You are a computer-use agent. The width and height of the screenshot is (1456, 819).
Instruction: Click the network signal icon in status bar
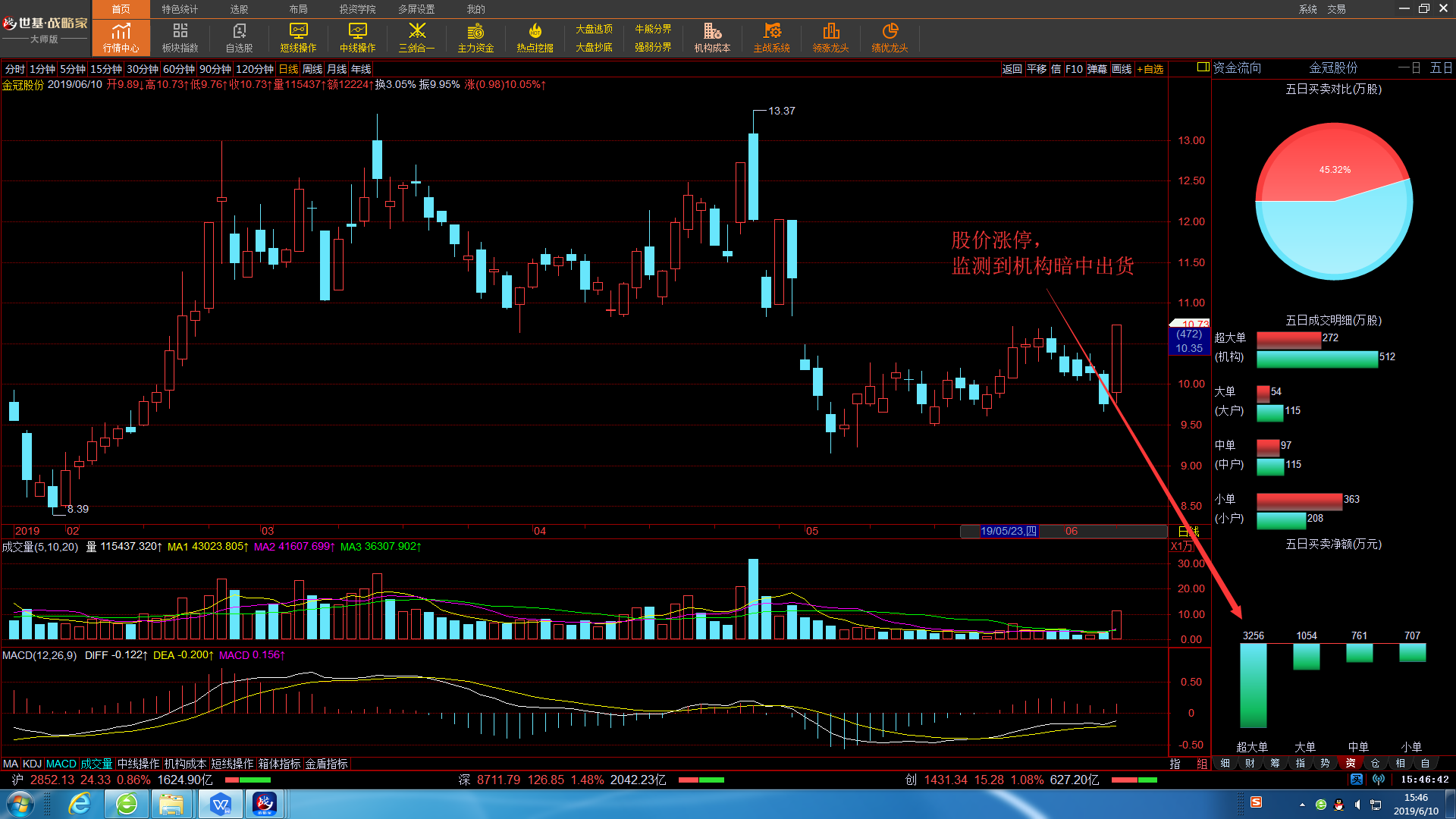pyautogui.click(x=1379, y=780)
